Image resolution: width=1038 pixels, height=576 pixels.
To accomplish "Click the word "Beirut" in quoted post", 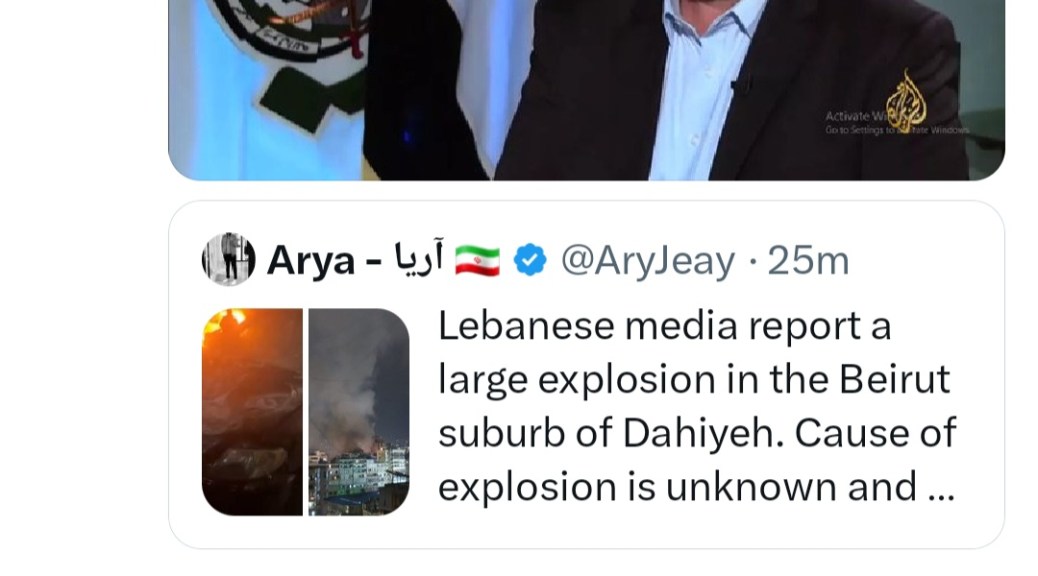I will click(894, 379).
